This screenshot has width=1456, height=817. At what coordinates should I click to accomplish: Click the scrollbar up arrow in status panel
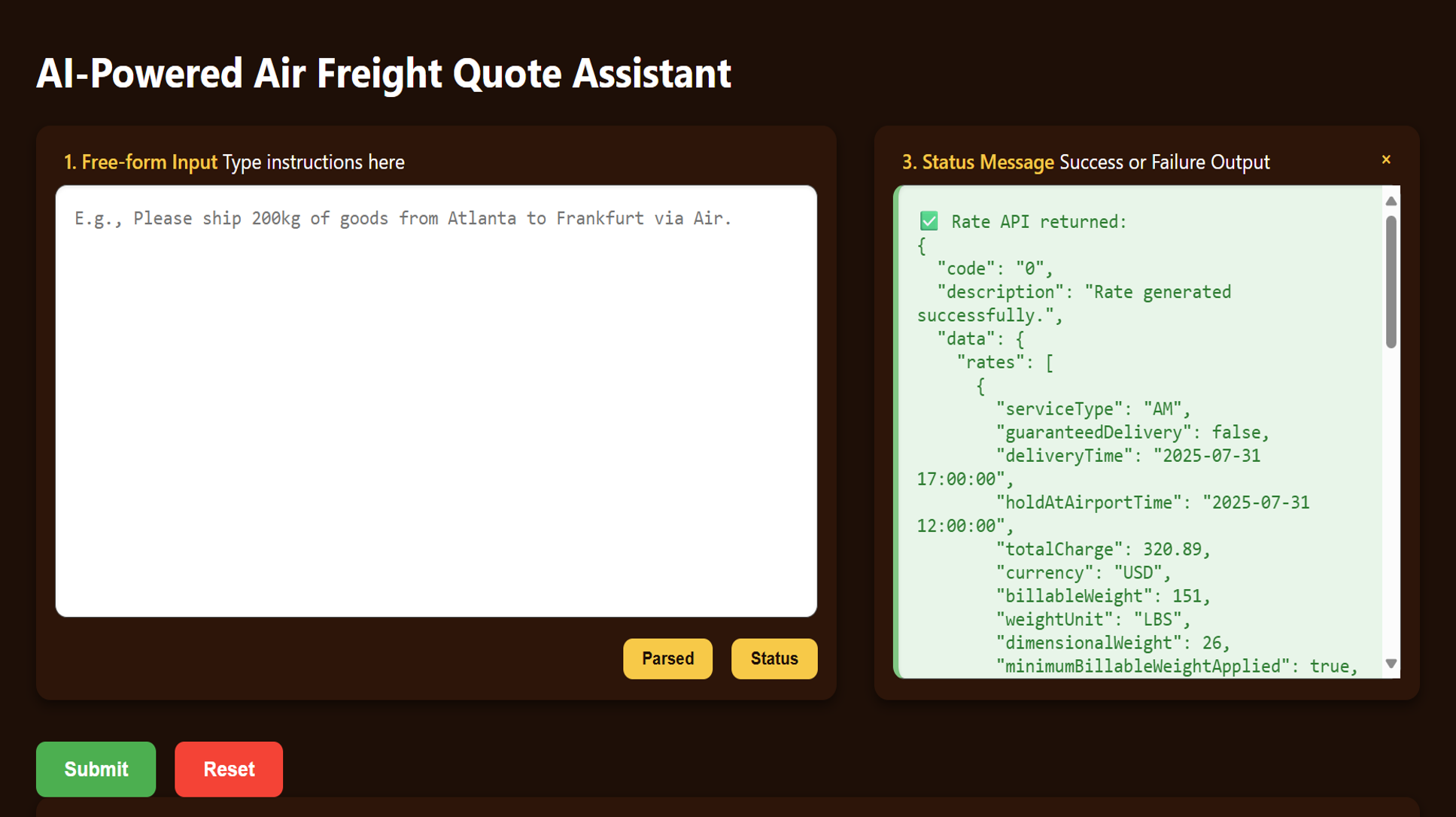pyautogui.click(x=1391, y=199)
